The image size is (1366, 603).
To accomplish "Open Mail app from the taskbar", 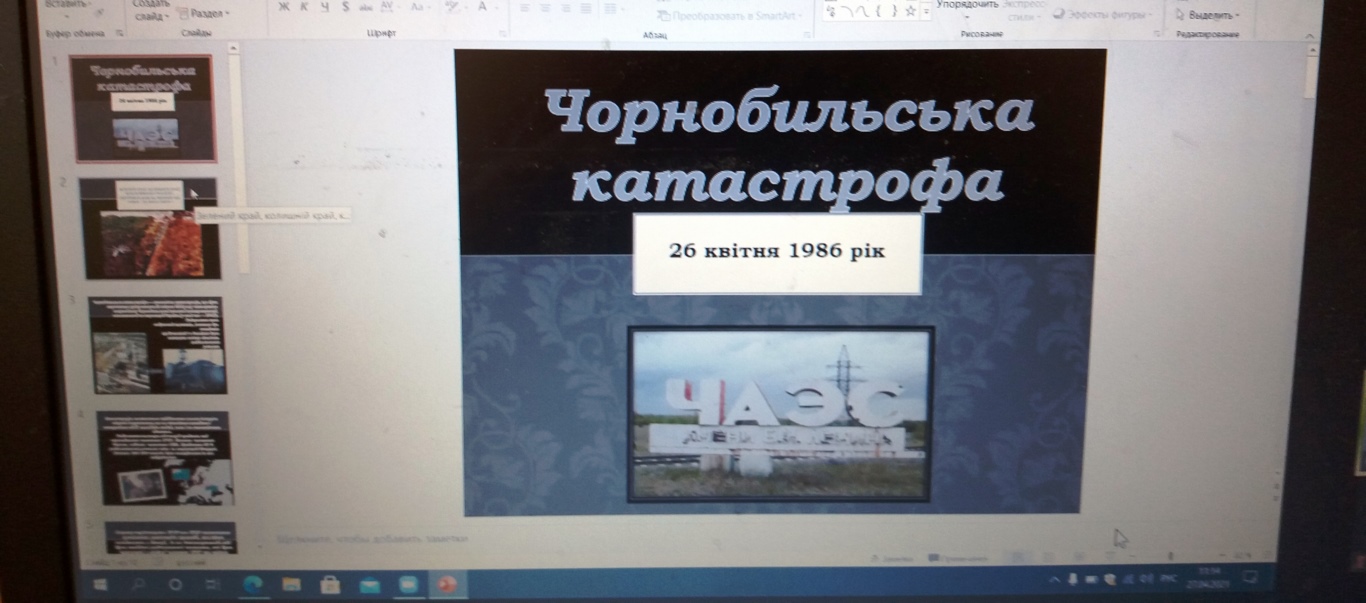I will 369,583.
